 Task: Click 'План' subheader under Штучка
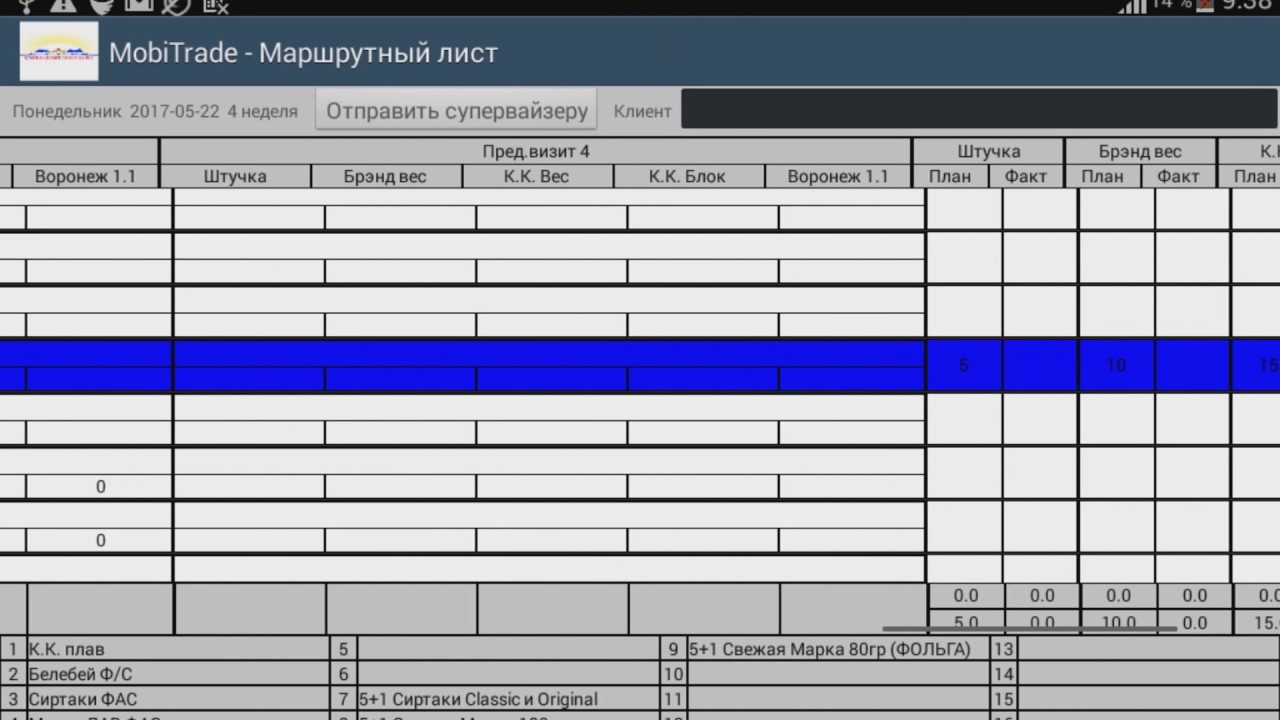click(950, 176)
